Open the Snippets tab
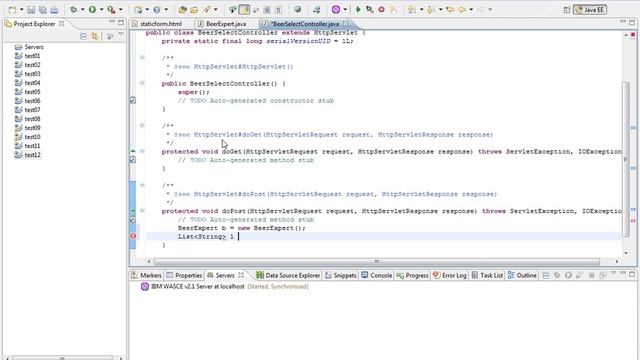Image resolution: width=640 pixels, height=360 pixels. [341, 276]
